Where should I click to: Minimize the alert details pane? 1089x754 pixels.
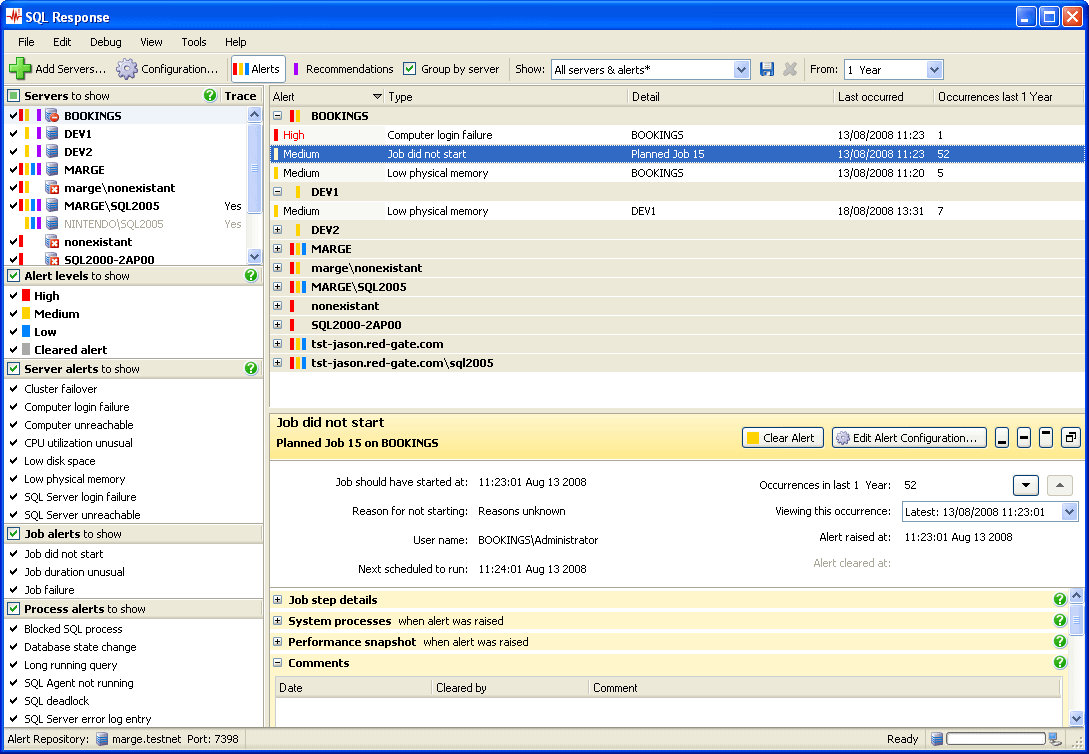point(1001,438)
